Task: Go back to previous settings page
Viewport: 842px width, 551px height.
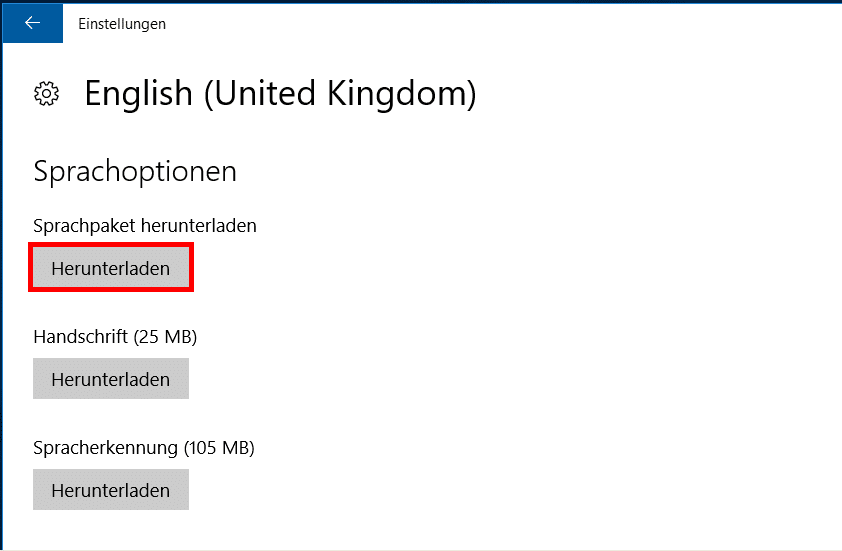Action: pos(32,23)
